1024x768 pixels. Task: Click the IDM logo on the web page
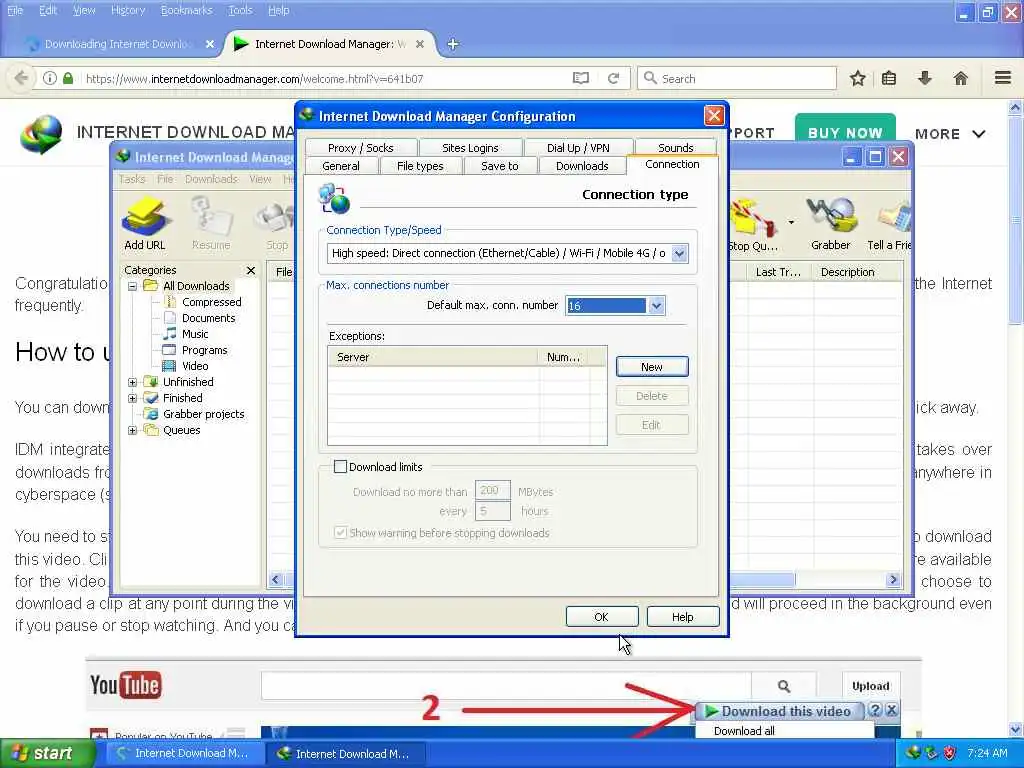coord(42,133)
